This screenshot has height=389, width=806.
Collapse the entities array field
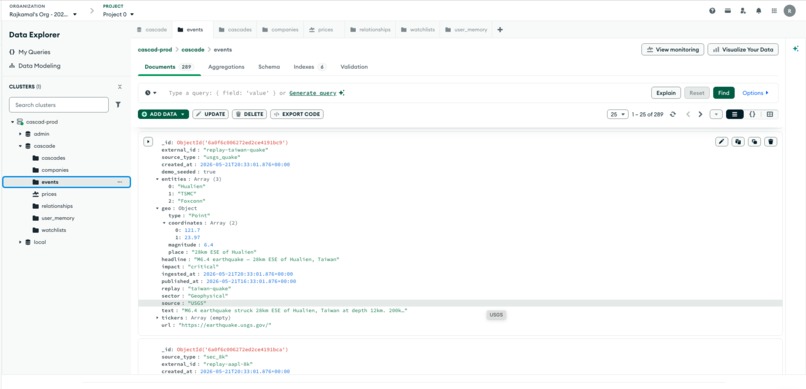point(157,179)
